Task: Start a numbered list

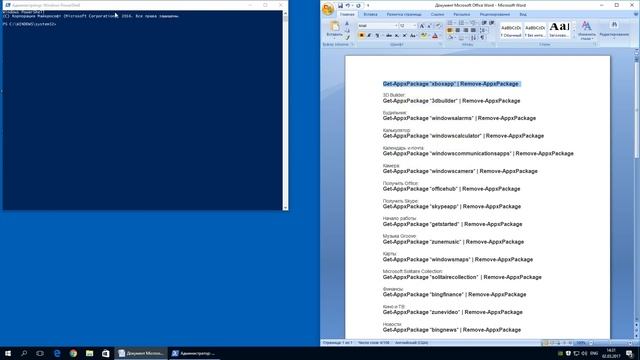Action: tap(462, 22)
